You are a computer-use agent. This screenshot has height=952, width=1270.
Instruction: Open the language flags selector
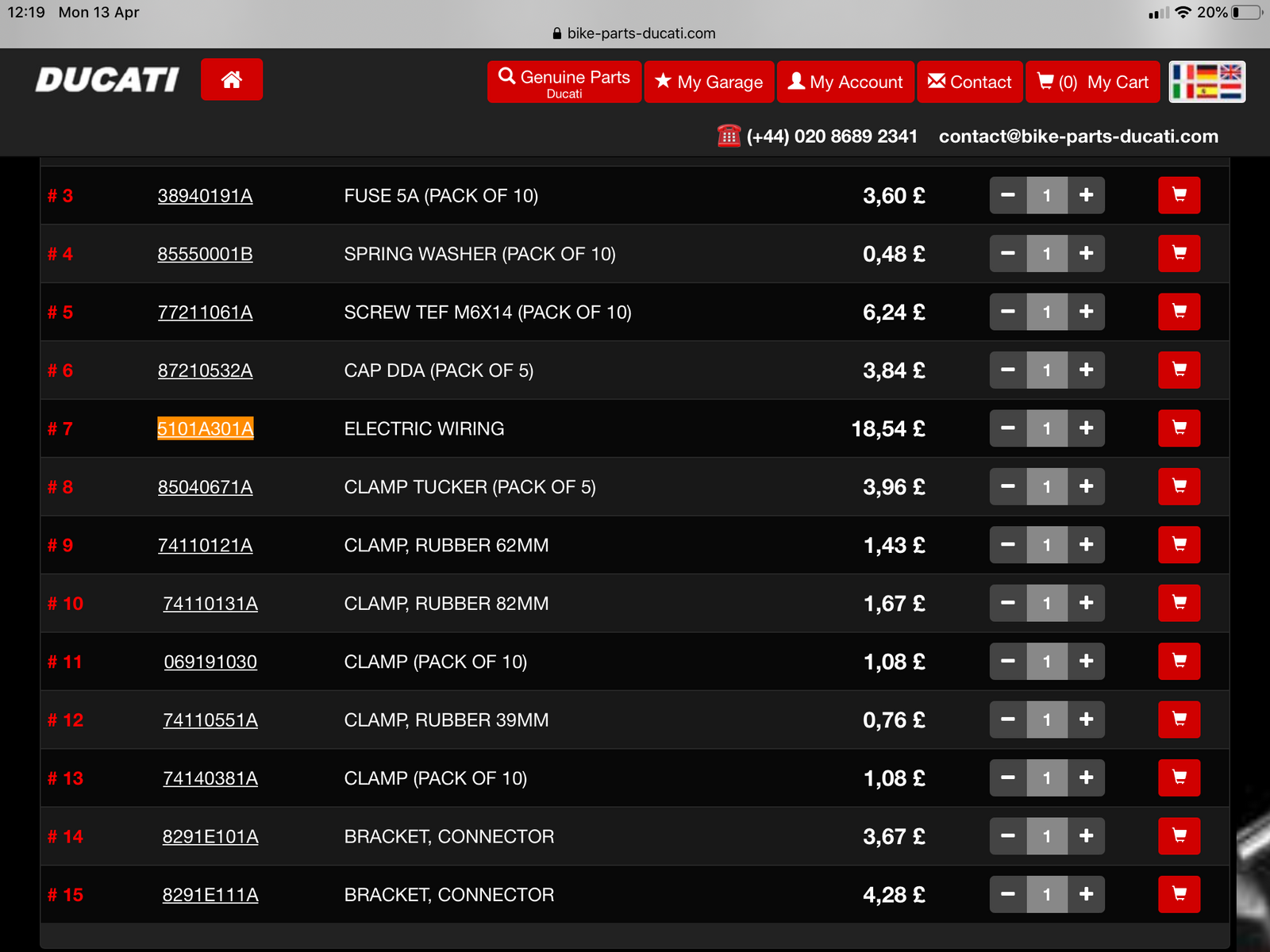click(1206, 82)
